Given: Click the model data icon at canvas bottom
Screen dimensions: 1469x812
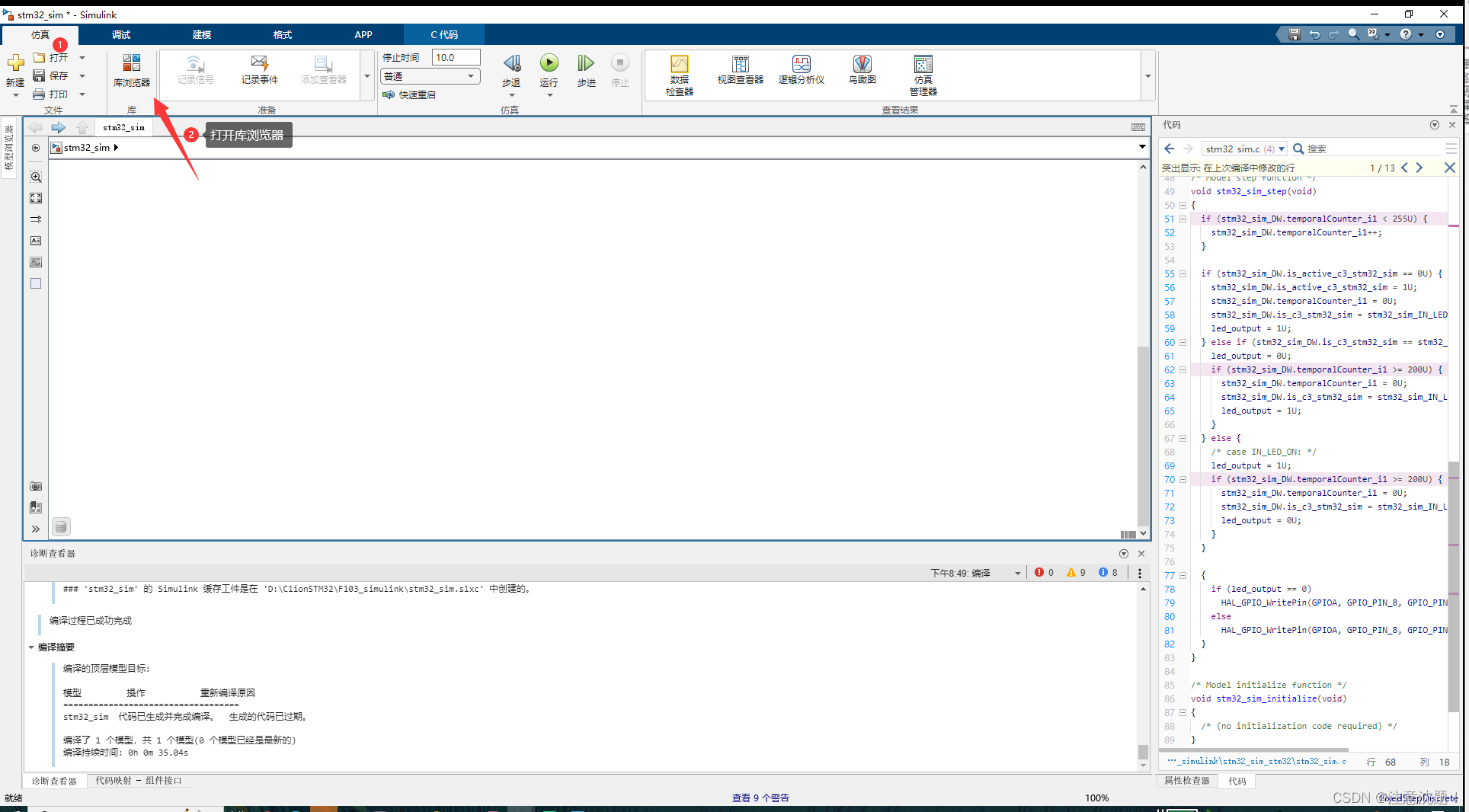Looking at the screenshot, I should [x=61, y=526].
